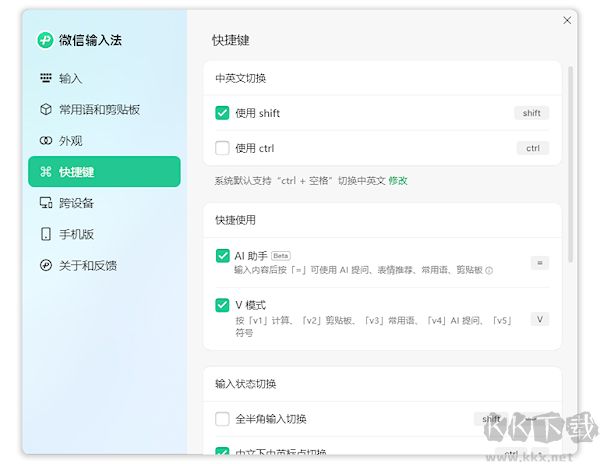Click the Beta tag next to AI 助手
The image size is (600, 464).
pyautogui.click(x=281, y=256)
